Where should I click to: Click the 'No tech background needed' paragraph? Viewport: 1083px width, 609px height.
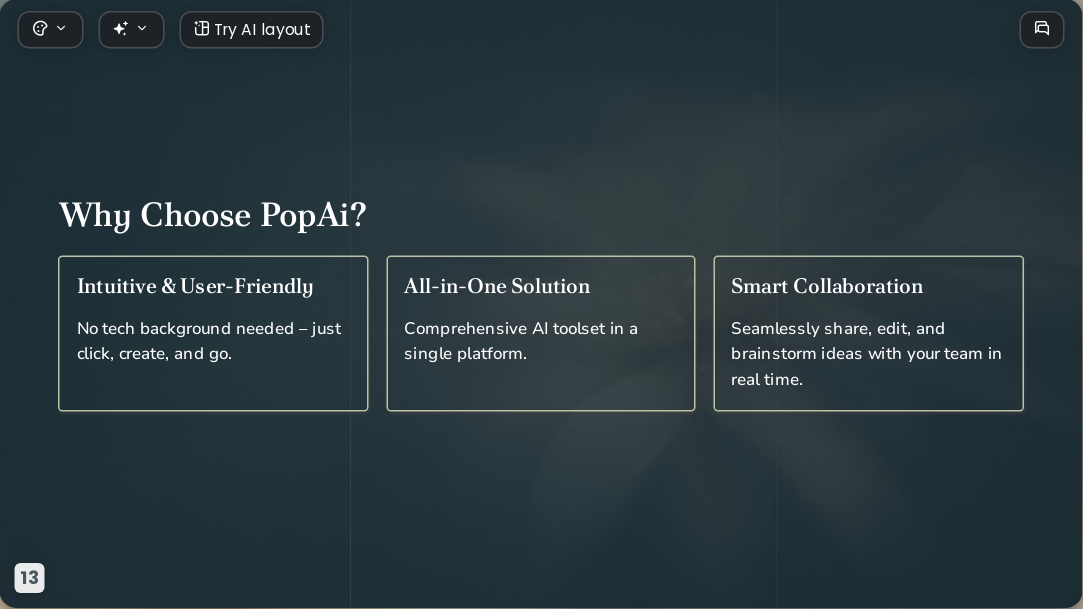coord(209,341)
